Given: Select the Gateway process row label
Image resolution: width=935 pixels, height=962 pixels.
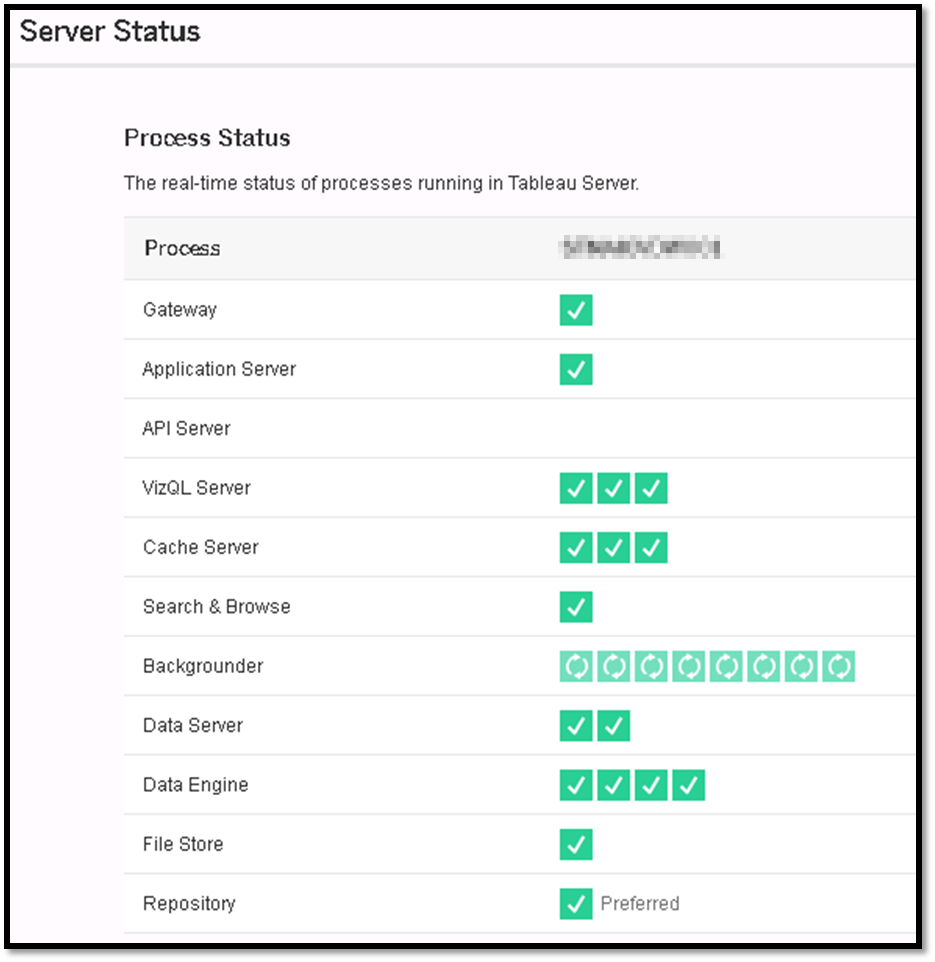Looking at the screenshot, I should (179, 310).
